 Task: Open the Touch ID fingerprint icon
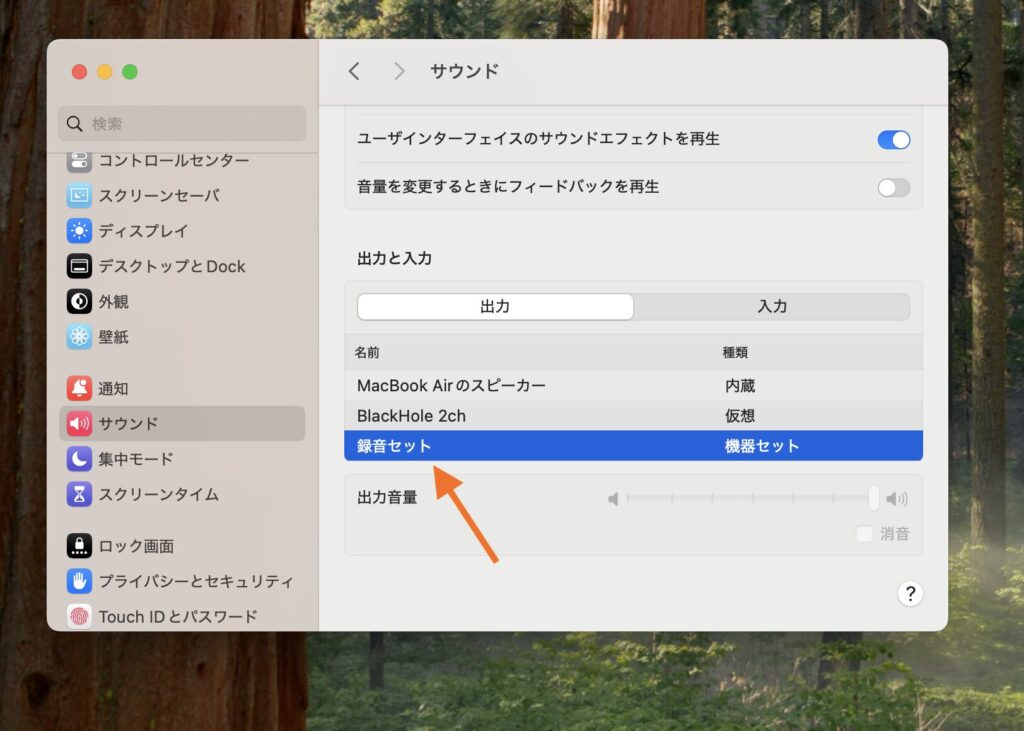point(79,616)
